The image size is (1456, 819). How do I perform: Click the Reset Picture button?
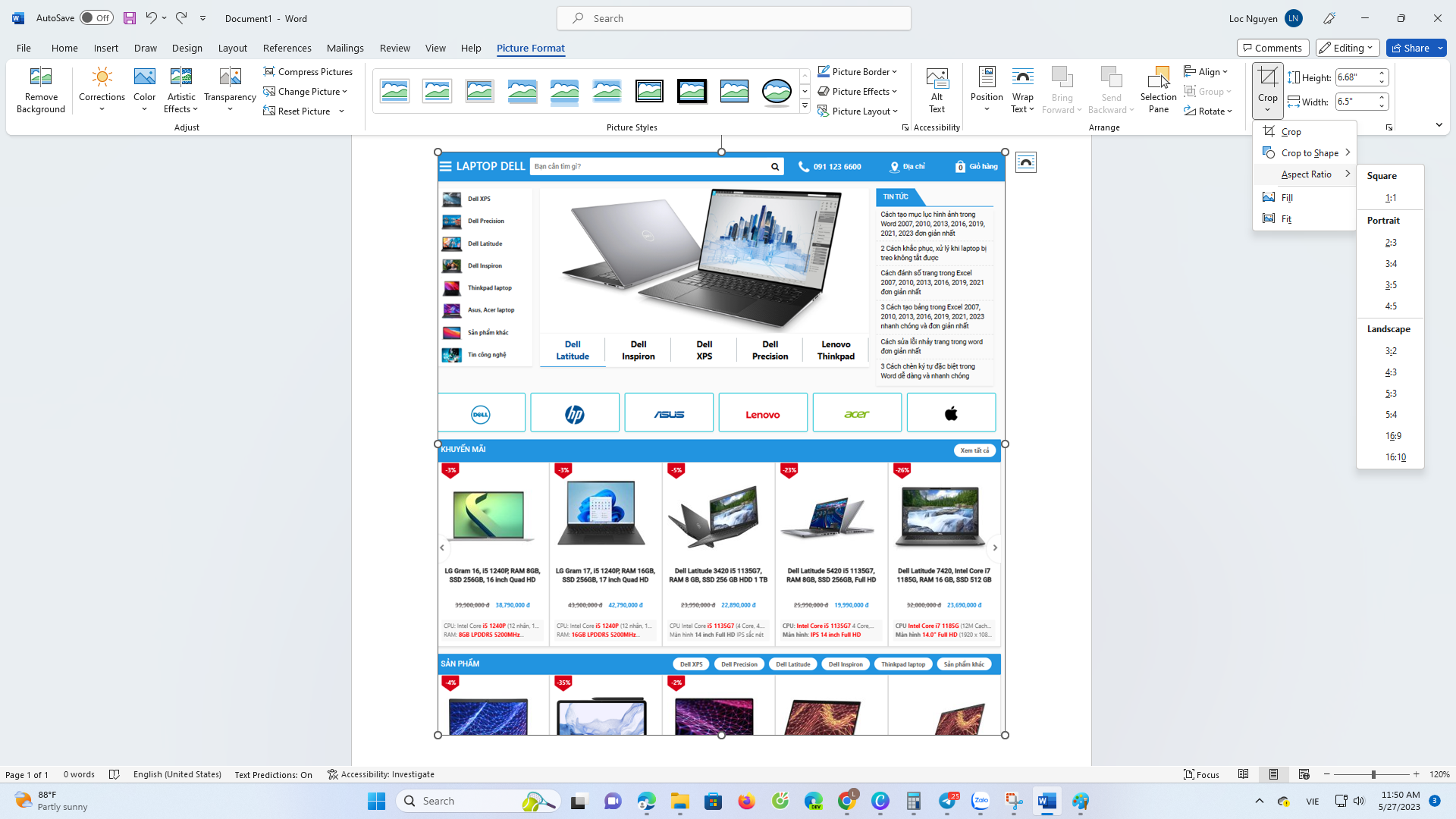(x=299, y=111)
